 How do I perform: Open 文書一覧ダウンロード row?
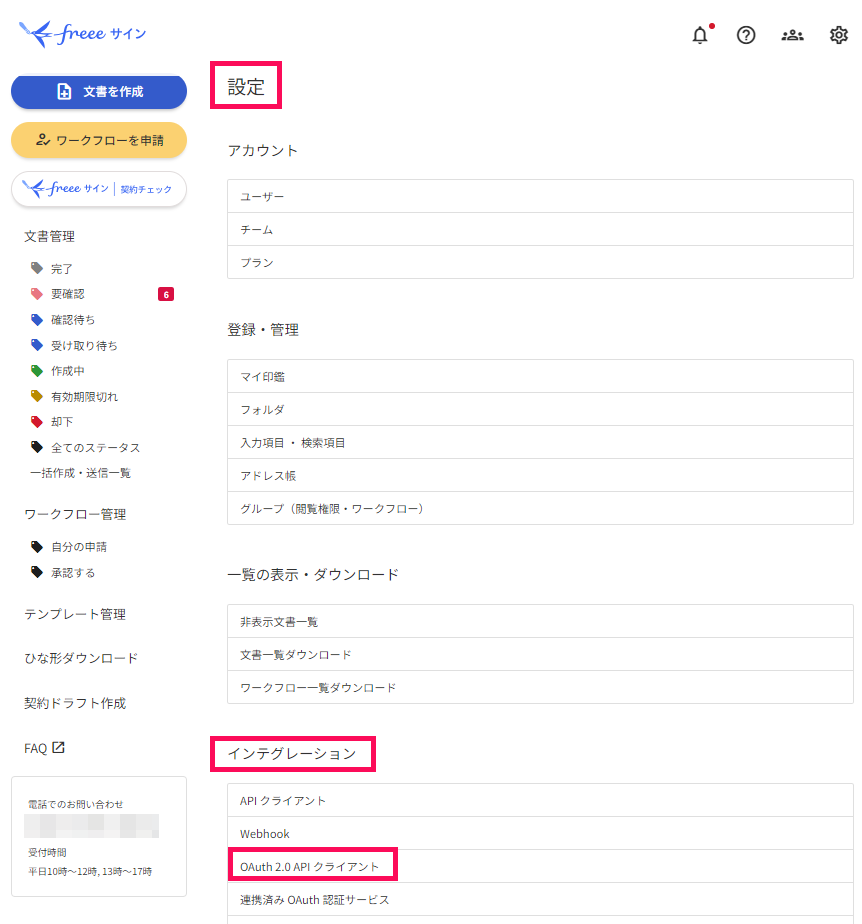(540, 654)
